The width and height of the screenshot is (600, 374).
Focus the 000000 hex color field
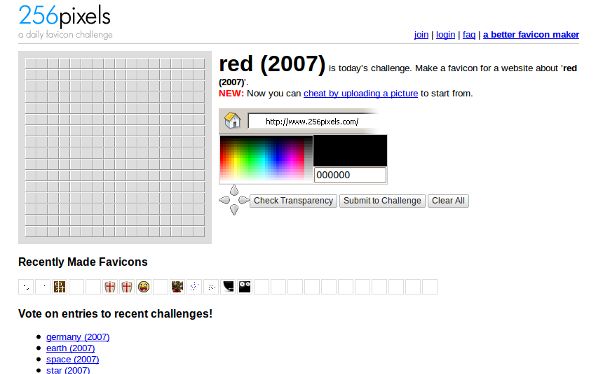coord(350,175)
